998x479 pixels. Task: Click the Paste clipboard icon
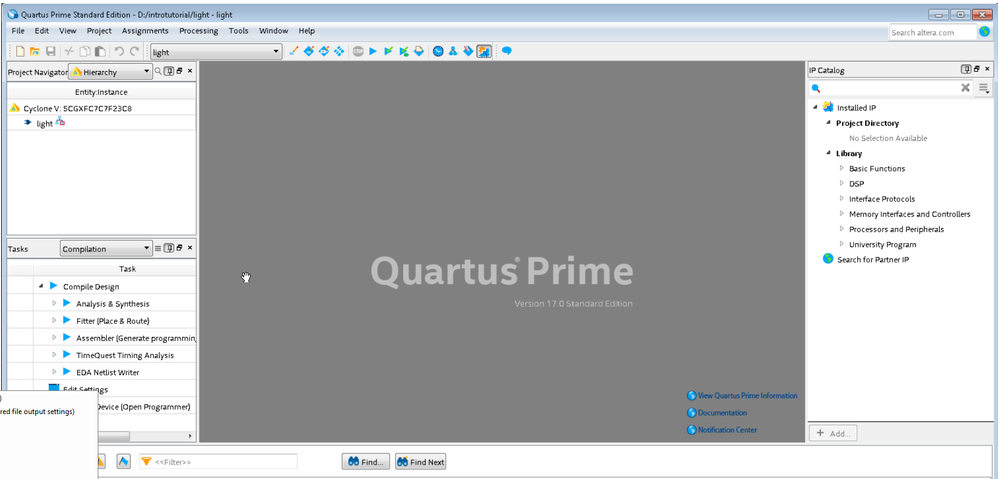click(x=100, y=52)
